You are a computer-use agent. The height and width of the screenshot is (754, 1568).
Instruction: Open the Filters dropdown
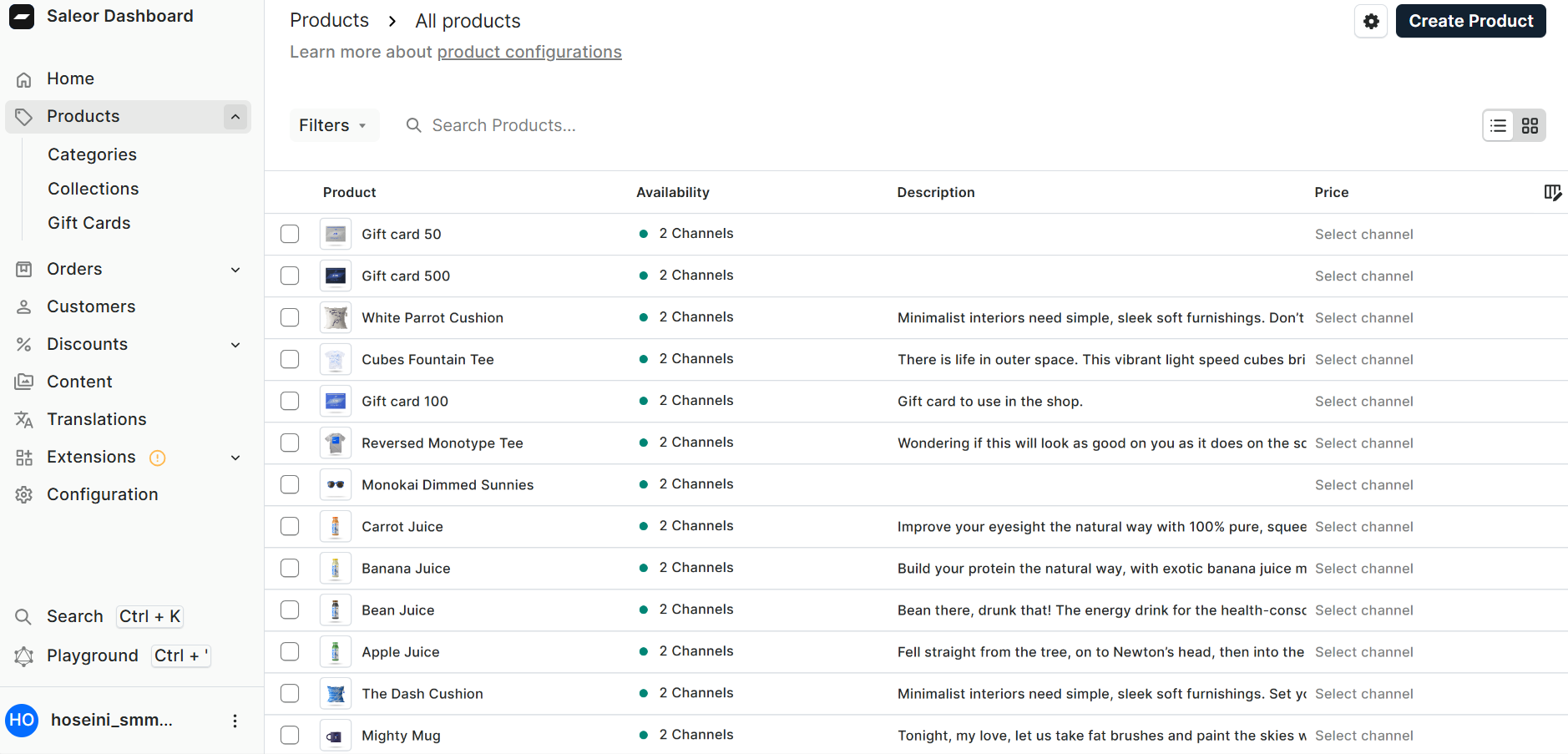(x=333, y=125)
